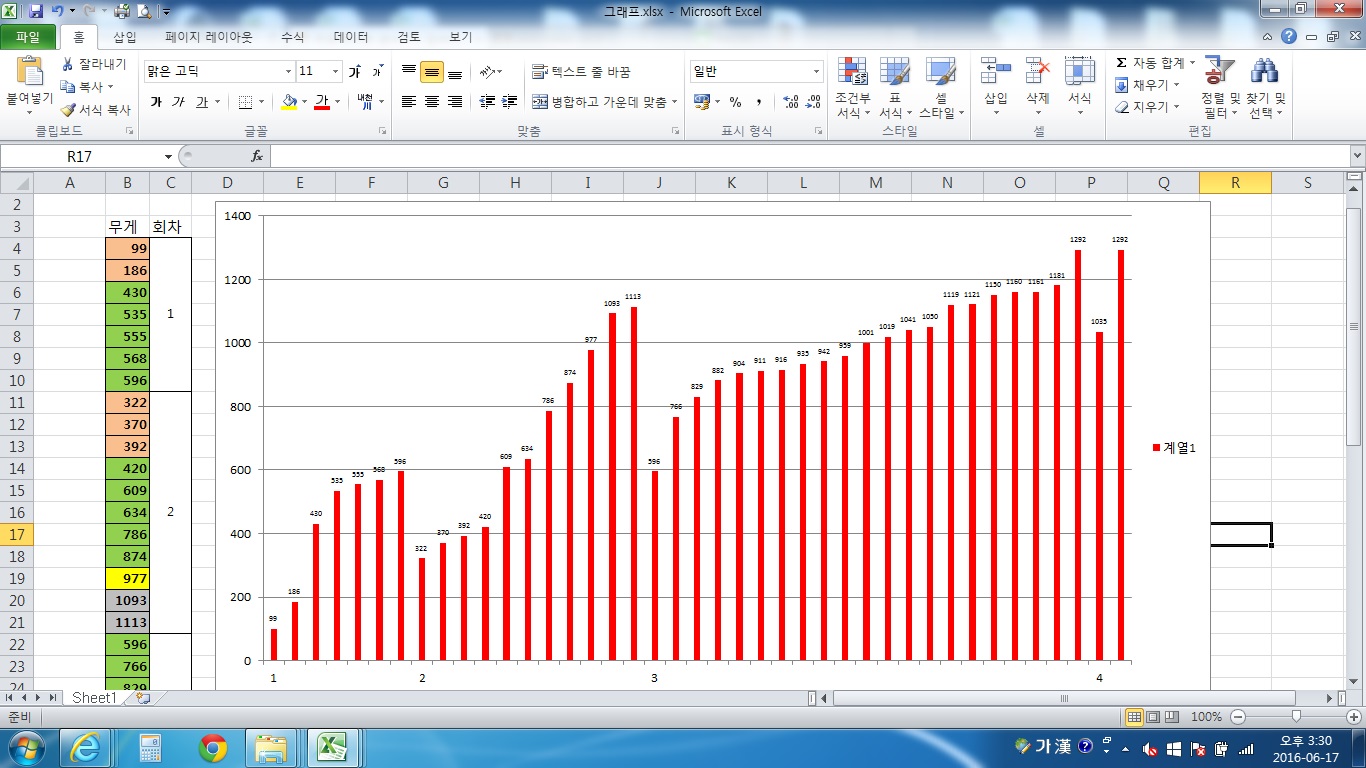
Task: Click the Paste (붙여넣기) clipboard icon
Action: [29, 73]
